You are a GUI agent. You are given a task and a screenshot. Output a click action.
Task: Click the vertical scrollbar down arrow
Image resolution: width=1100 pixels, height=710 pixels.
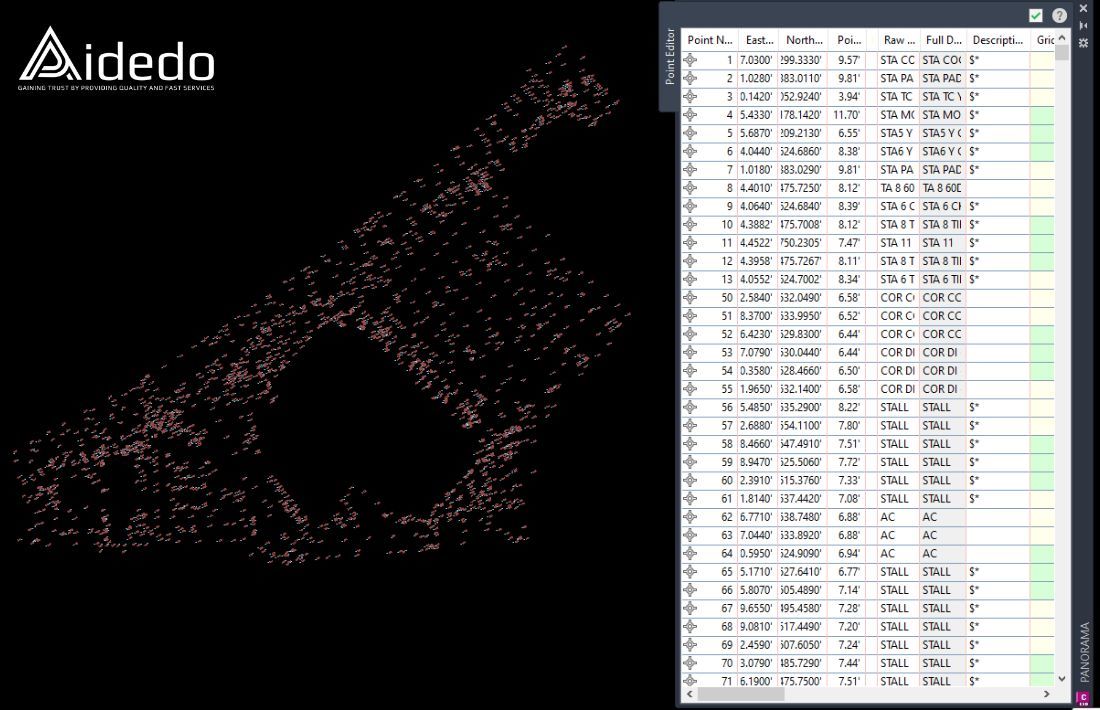click(1061, 678)
